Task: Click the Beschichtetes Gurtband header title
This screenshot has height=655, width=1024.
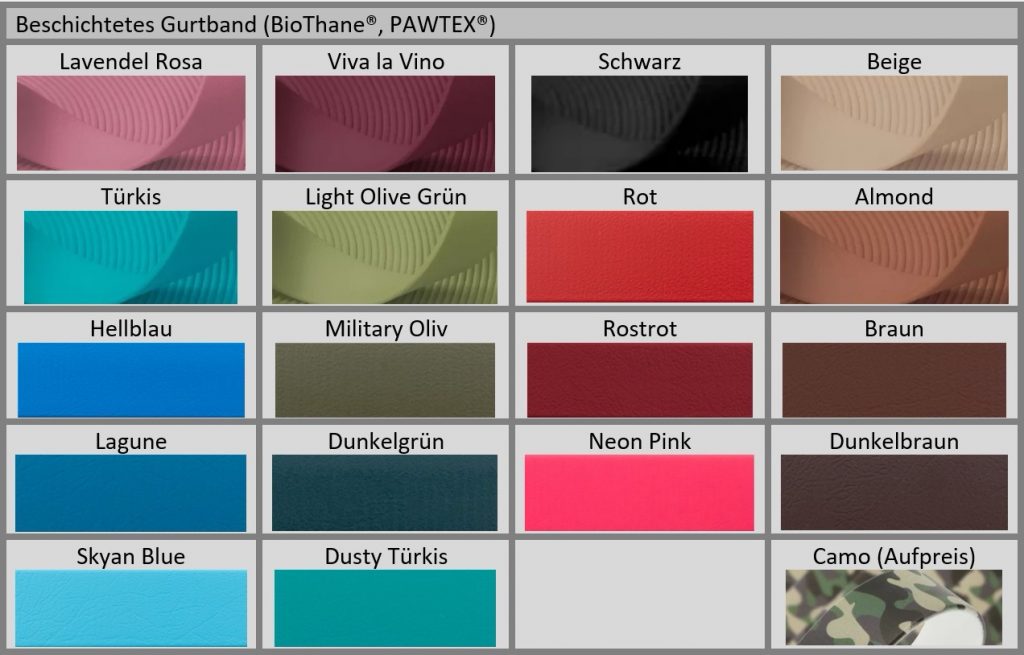Action: click(x=256, y=25)
